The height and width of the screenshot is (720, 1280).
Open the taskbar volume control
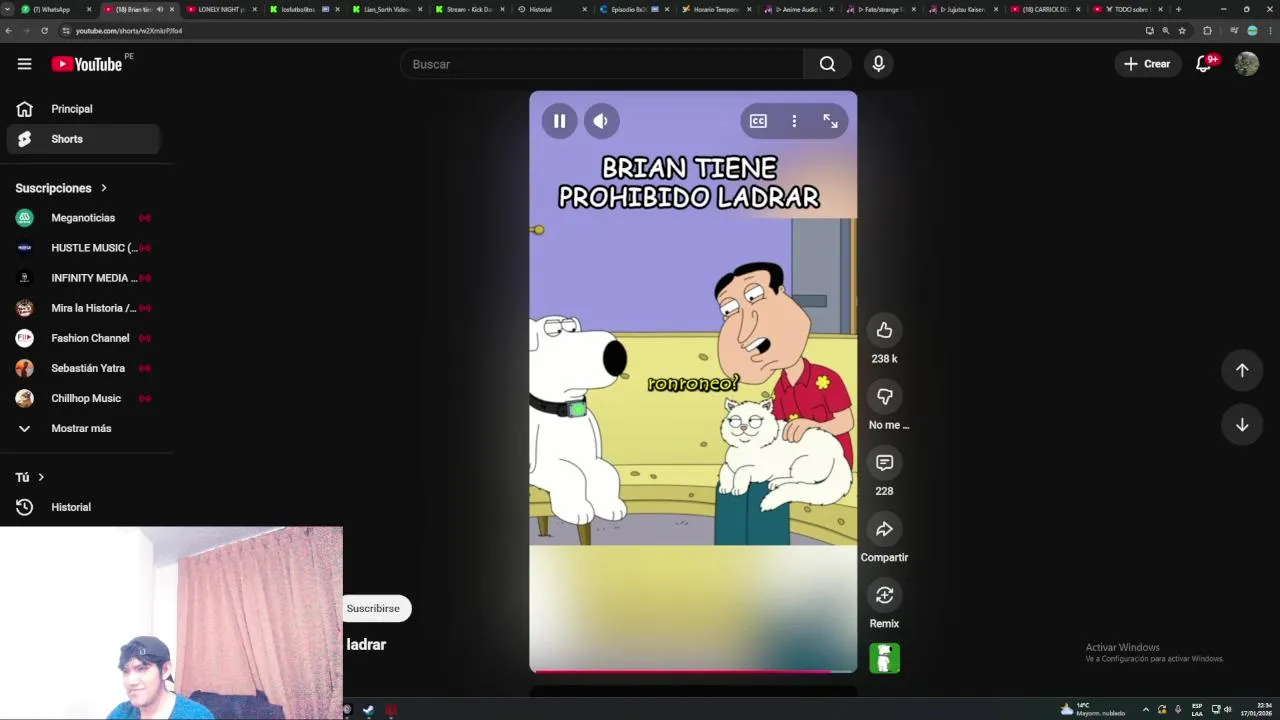(x=1228, y=710)
